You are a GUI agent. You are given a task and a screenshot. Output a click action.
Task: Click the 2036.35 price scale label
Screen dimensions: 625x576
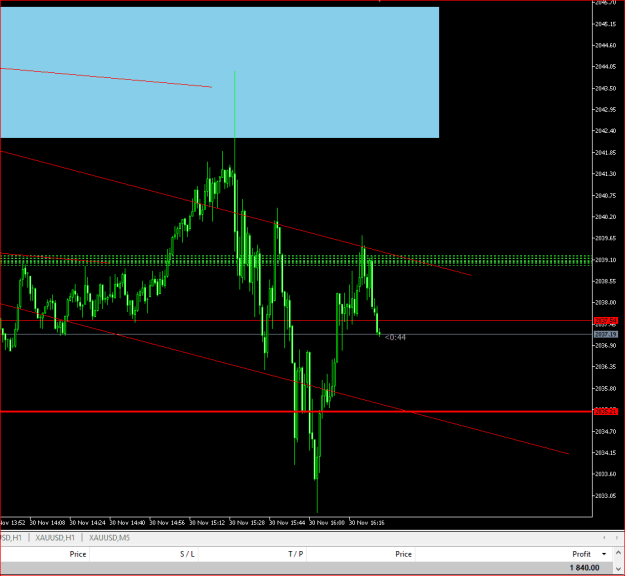605,367
